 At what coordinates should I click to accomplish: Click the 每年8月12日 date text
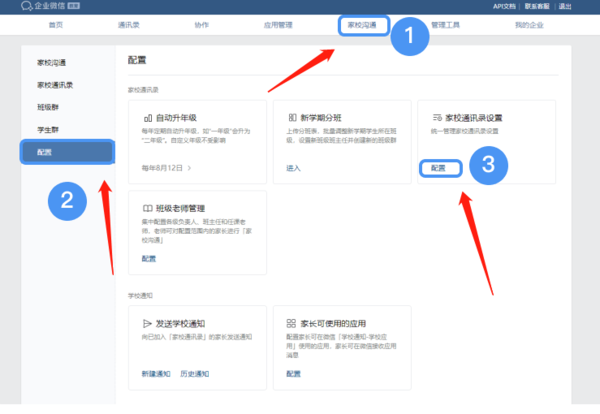point(162,168)
